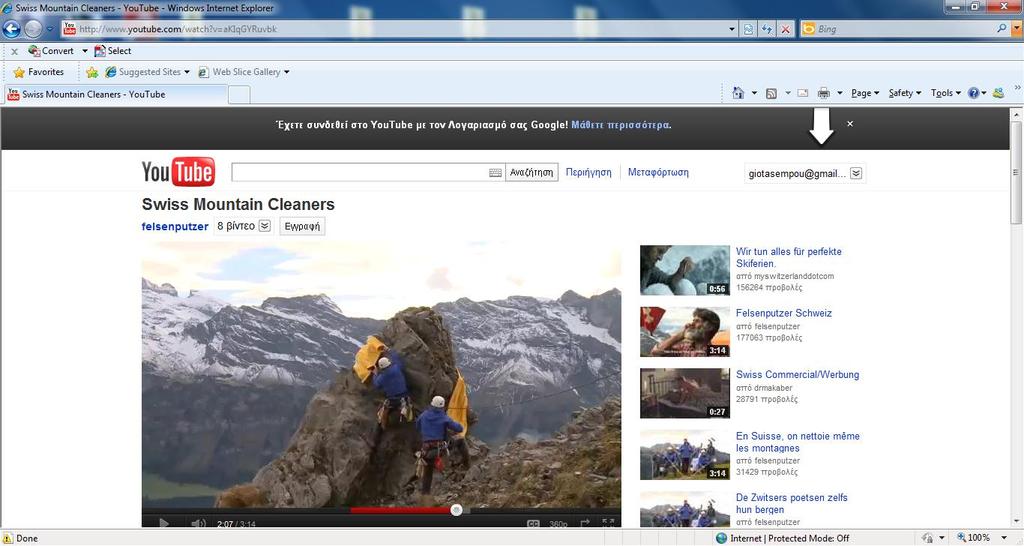Click the YouTube logo

tap(178, 172)
